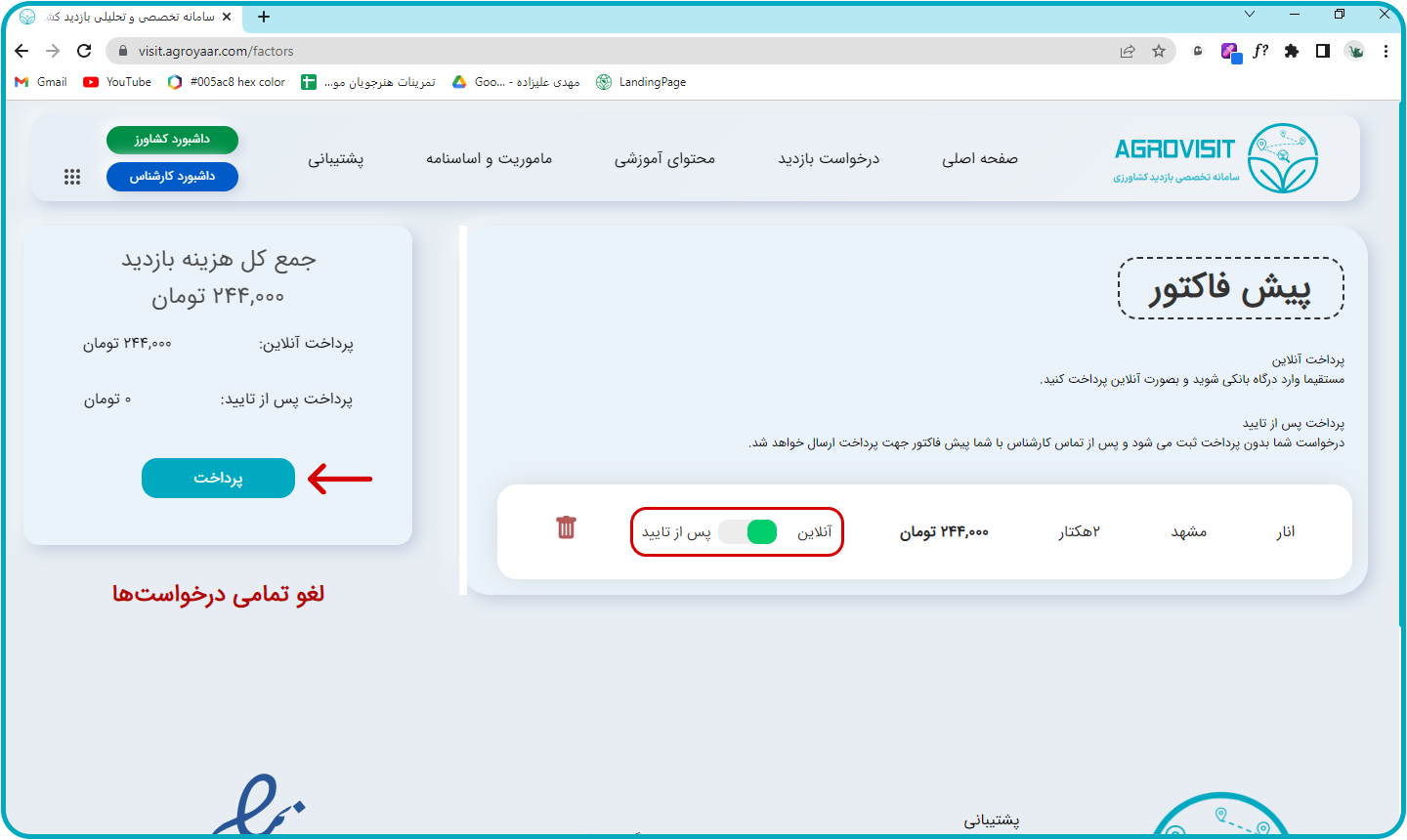Click the انار crop name in row
Viewport: 1407px width, 840px height.
(x=1286, y=531)
